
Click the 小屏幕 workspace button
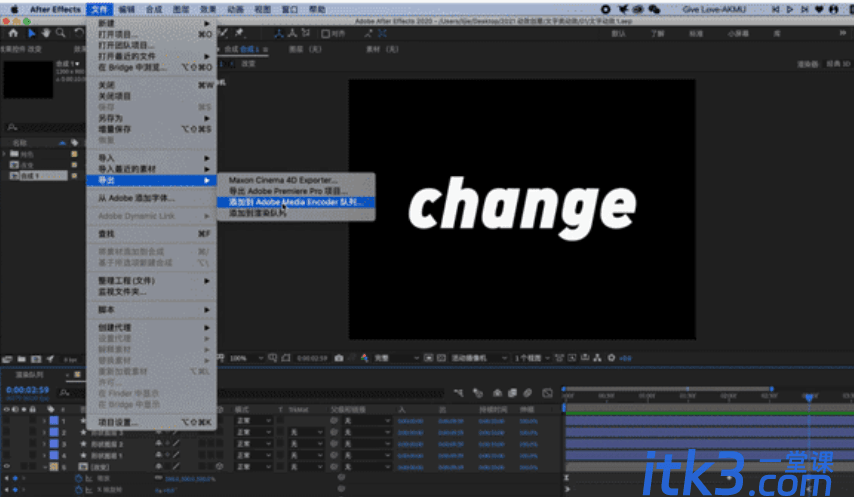point(738,34)
